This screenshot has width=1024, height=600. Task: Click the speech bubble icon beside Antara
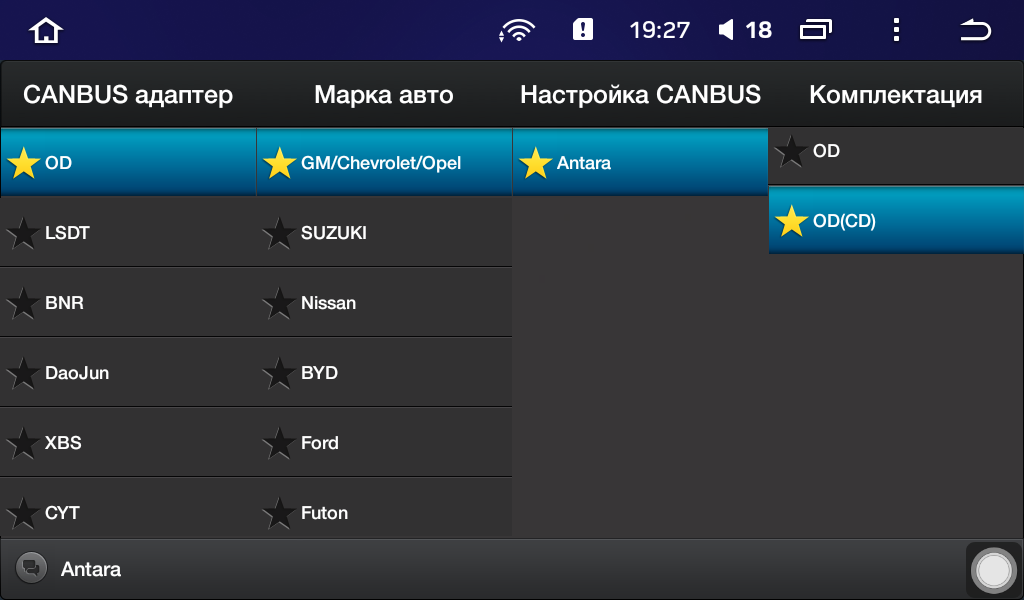coord(31,568)
